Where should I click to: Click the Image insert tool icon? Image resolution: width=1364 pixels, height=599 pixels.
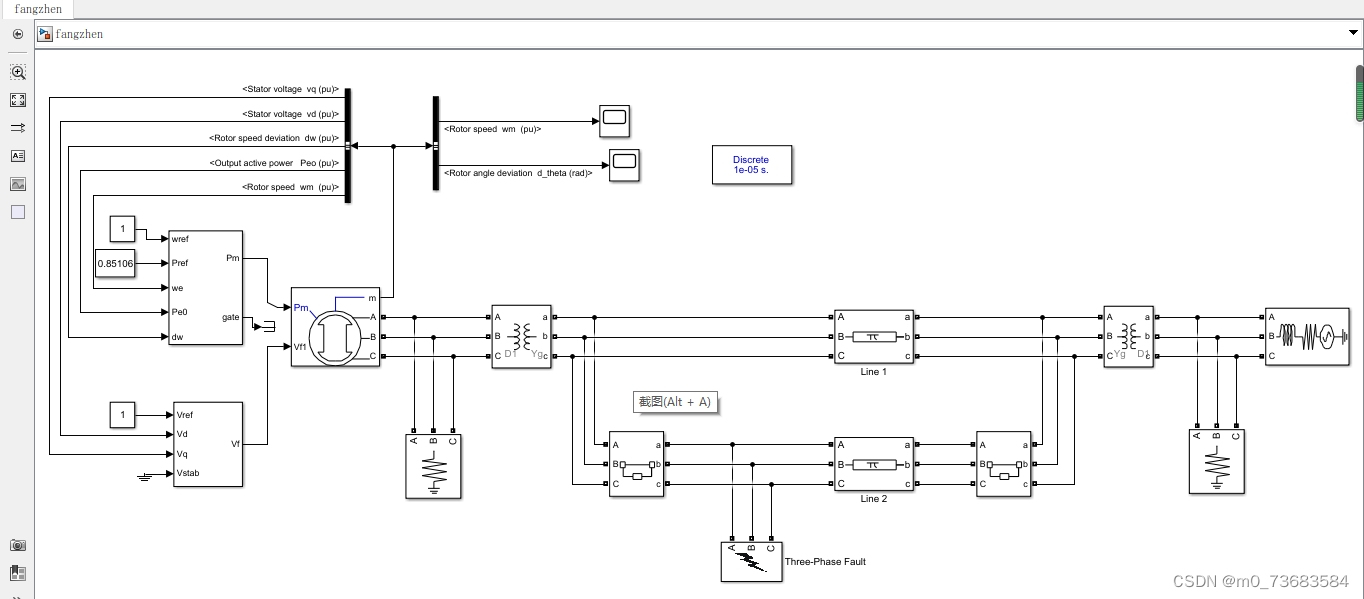pyautogui.click(x=18, y=184)
